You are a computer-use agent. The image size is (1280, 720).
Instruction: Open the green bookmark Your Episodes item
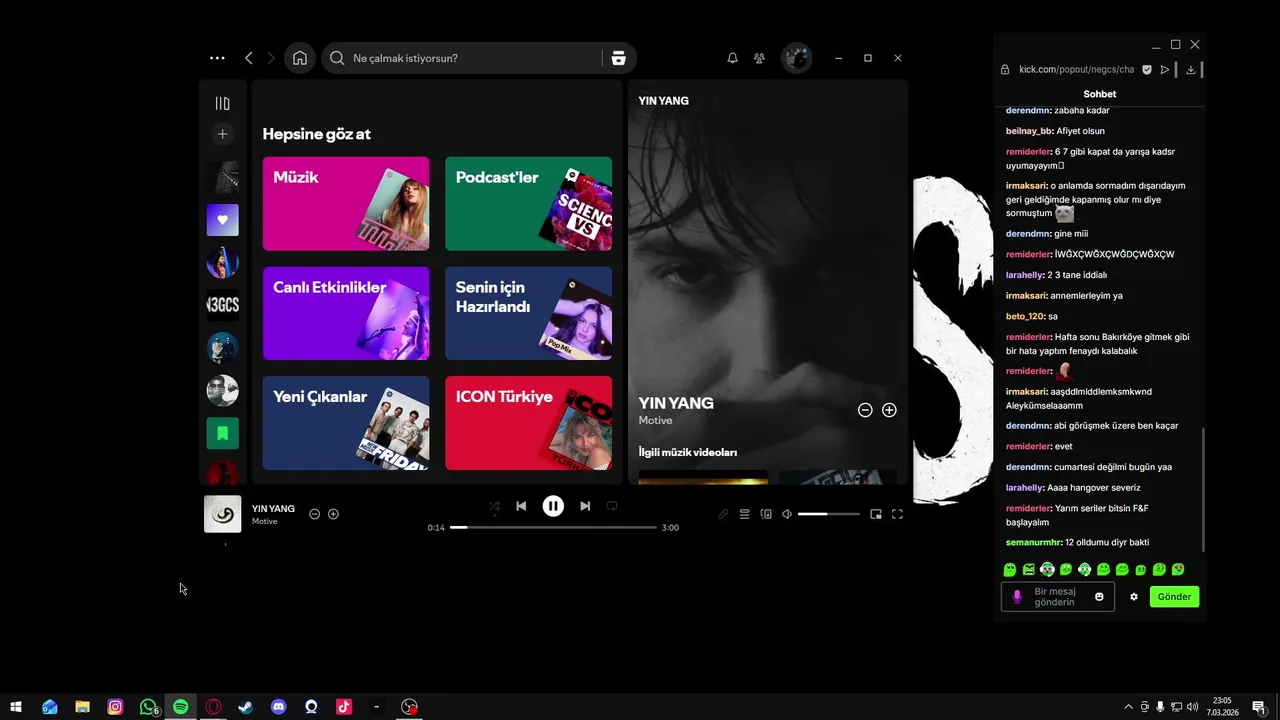coord(223,433)
